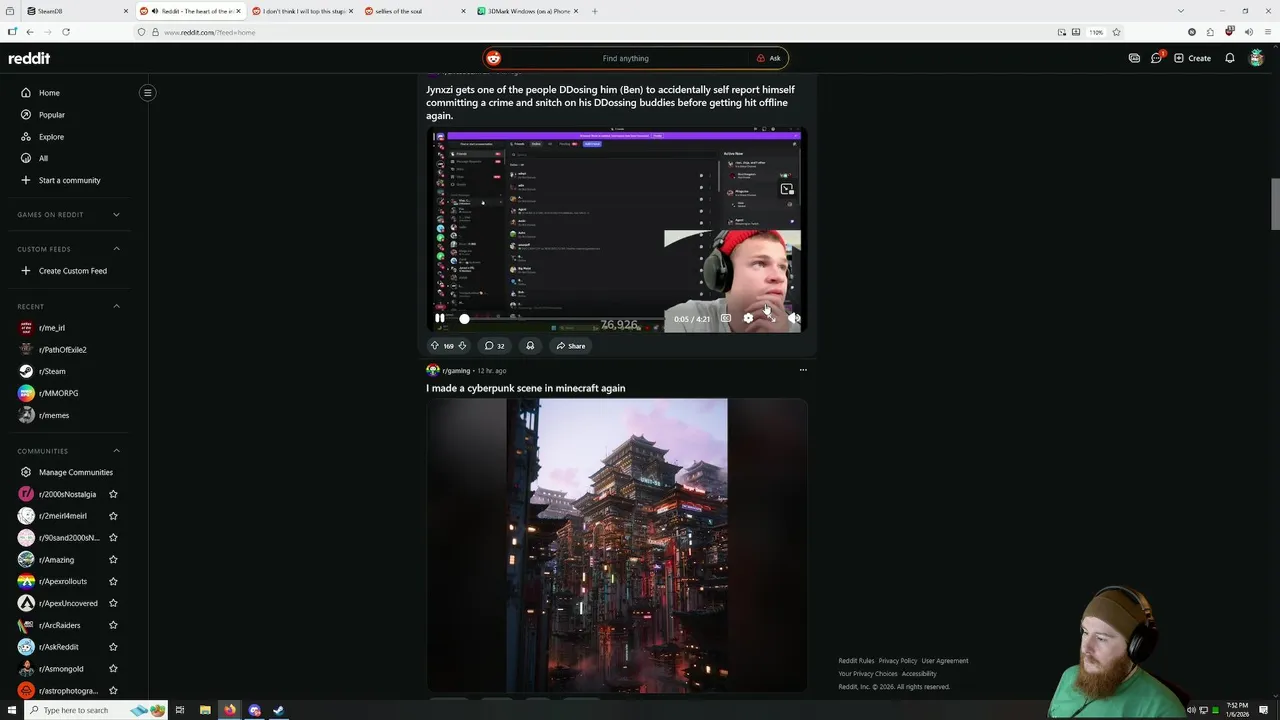Click the r/gaming community avatar

(433, 370)
